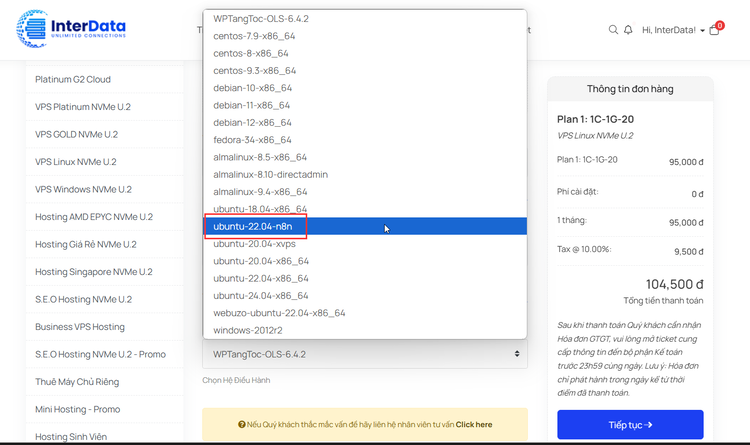The image size is (750, 445).
Task: Pick debian-11-x86_64 from the list
Action: point(364,105)
